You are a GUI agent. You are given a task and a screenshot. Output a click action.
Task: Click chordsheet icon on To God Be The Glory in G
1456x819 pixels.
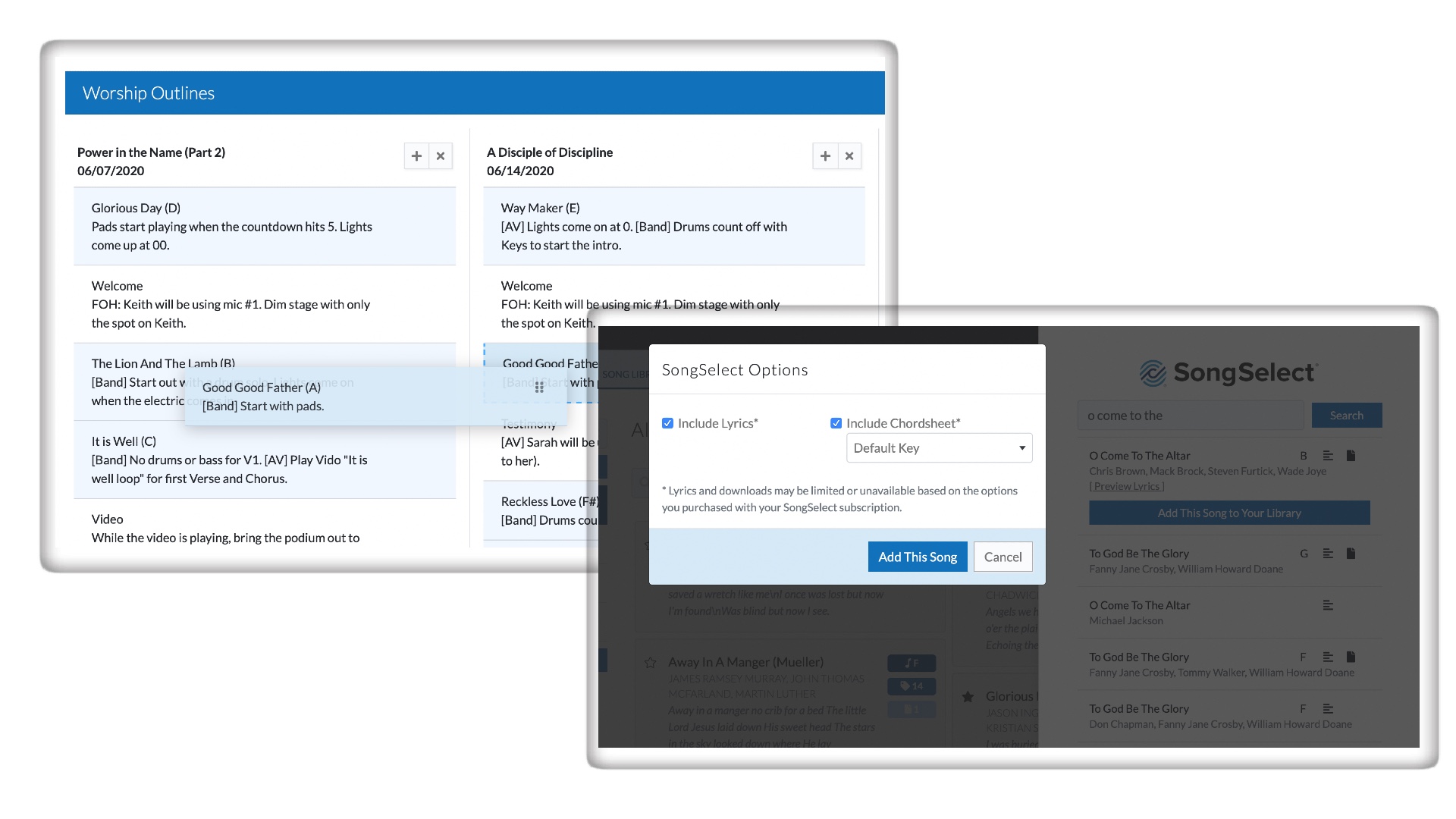pyautogui.click(x=1351, y=554)
